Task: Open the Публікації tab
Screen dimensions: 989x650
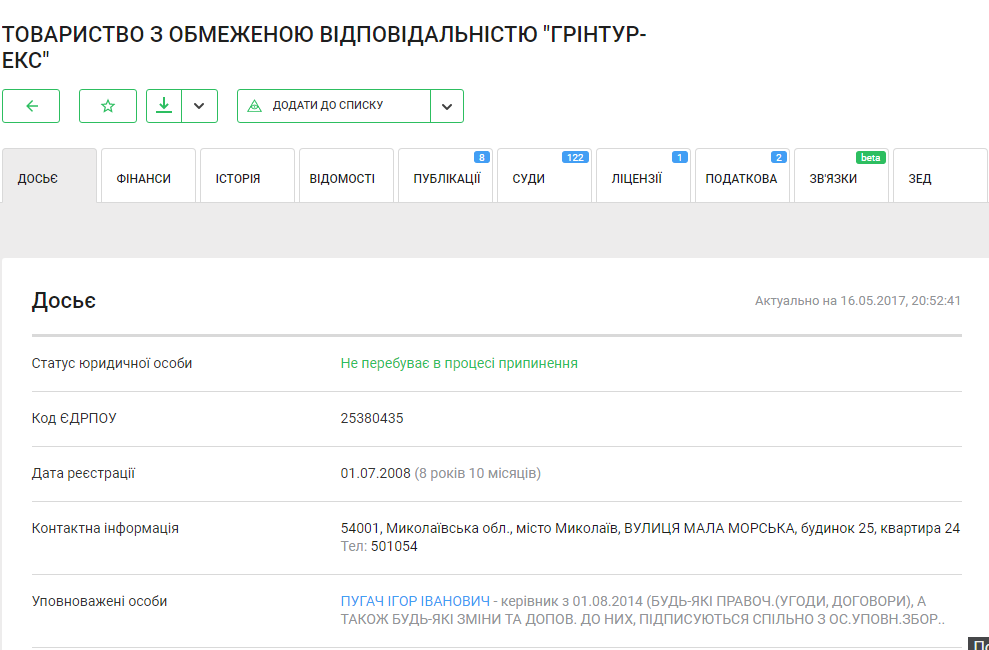Action: (x=446, y=178)
